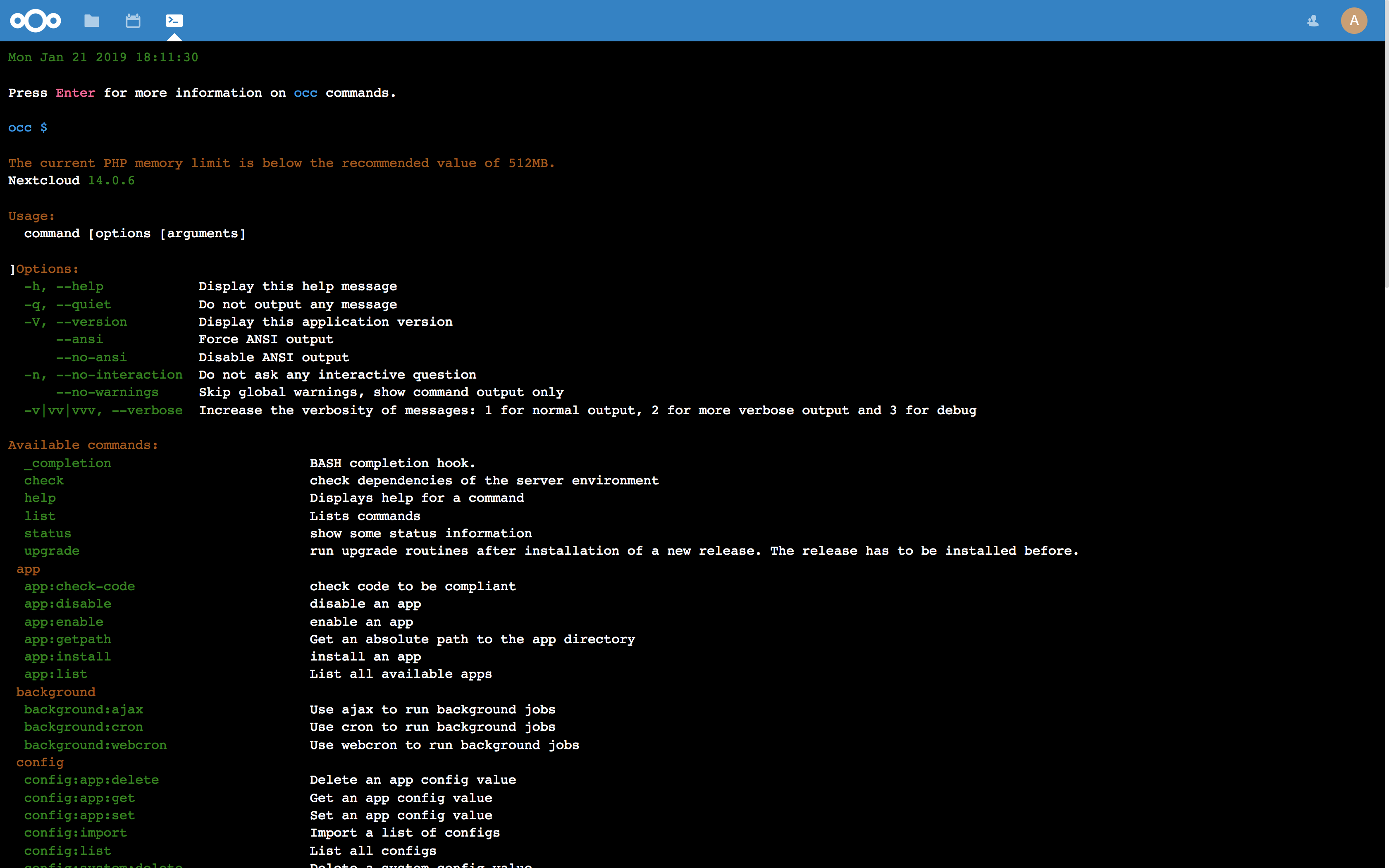Click the upgrade command entry
1389x868 pixels.
52,551
